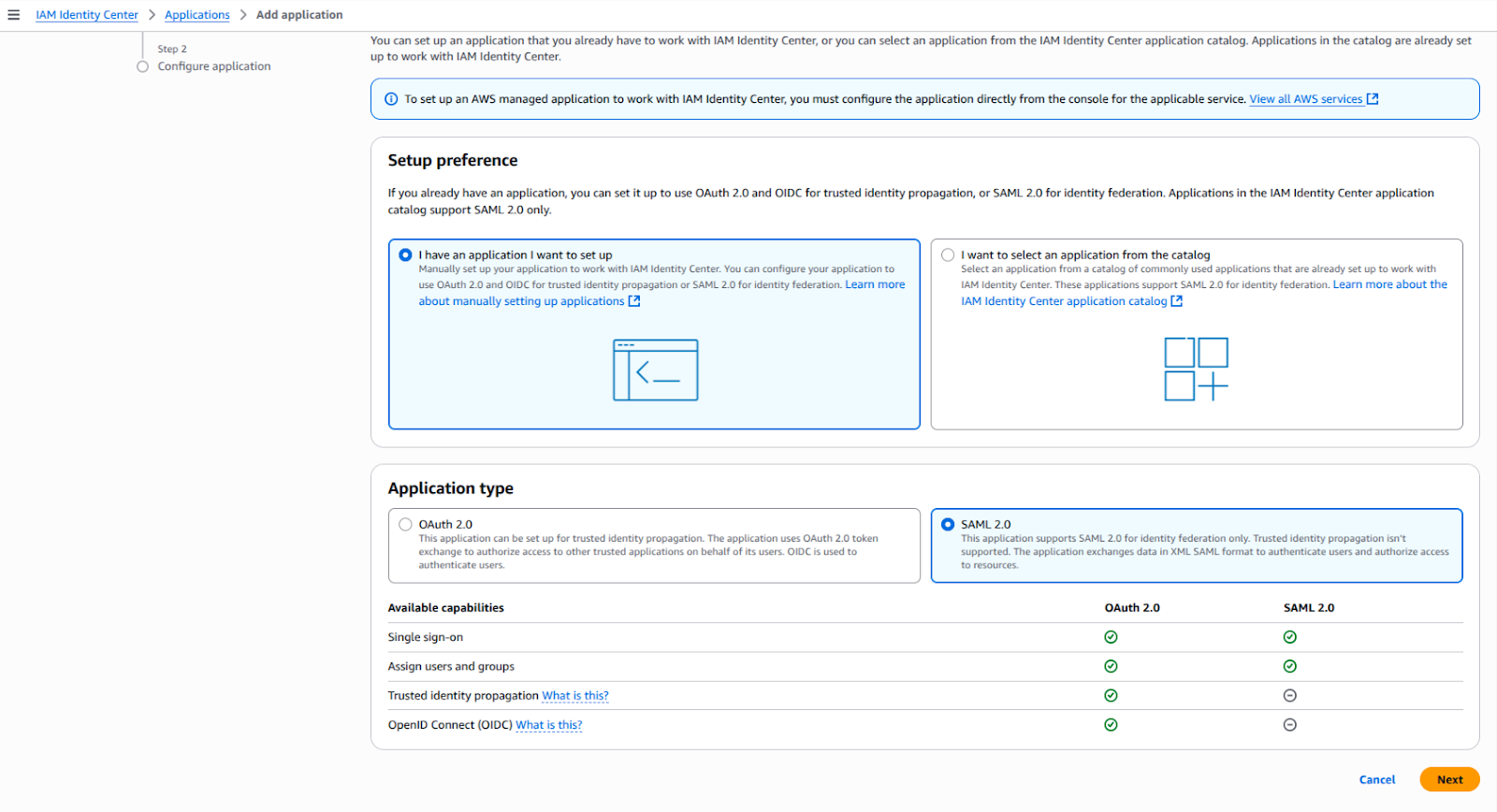The height and width of the screenshot is (812, 1497).
Task: Click SAML 2.0 Trusted identity propagation unavailable icon
Action: pos(1289,696)
